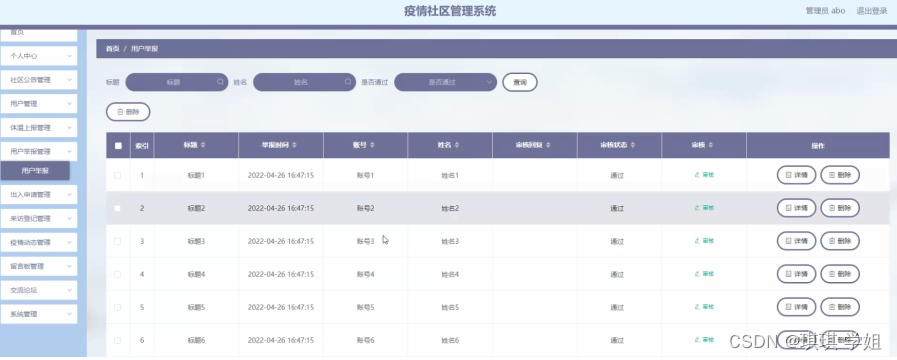Sort by the 审核 column arrows
Image resolution: width=897 pixels, height=360 pixels.
click(x=711, y=145)
